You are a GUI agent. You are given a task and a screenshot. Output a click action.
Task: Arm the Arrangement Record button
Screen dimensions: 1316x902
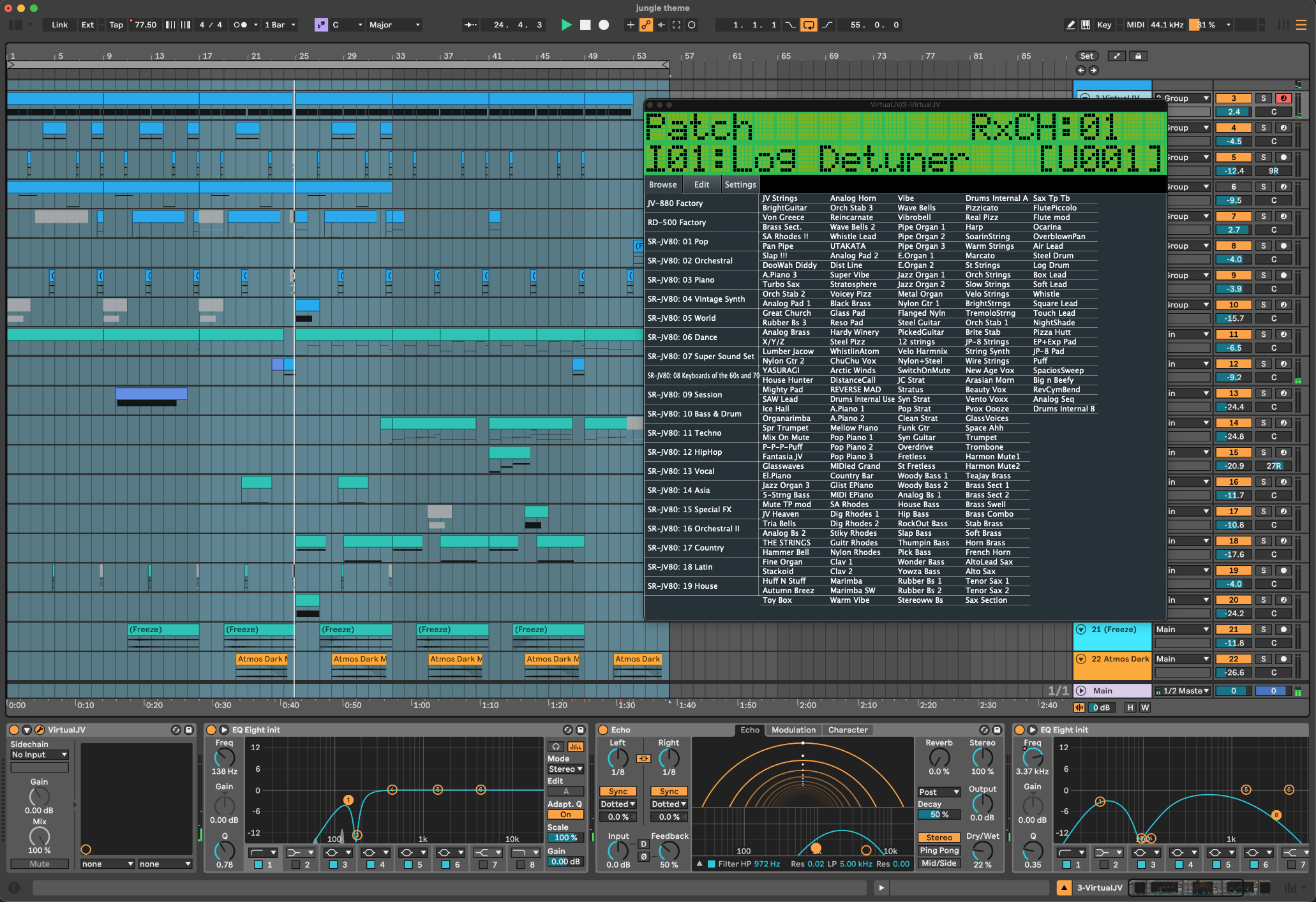point(604,25)
